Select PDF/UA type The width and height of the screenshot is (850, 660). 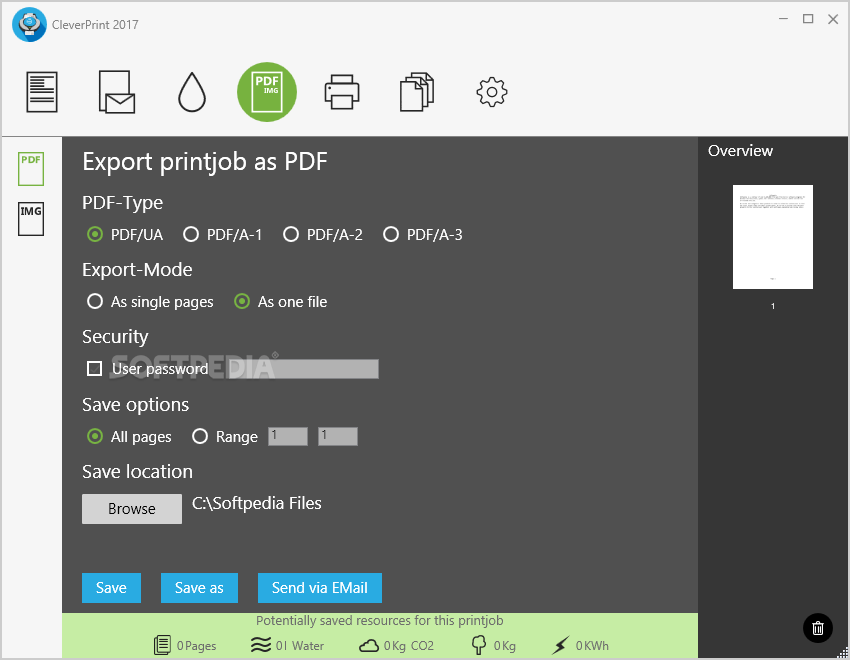125,235
